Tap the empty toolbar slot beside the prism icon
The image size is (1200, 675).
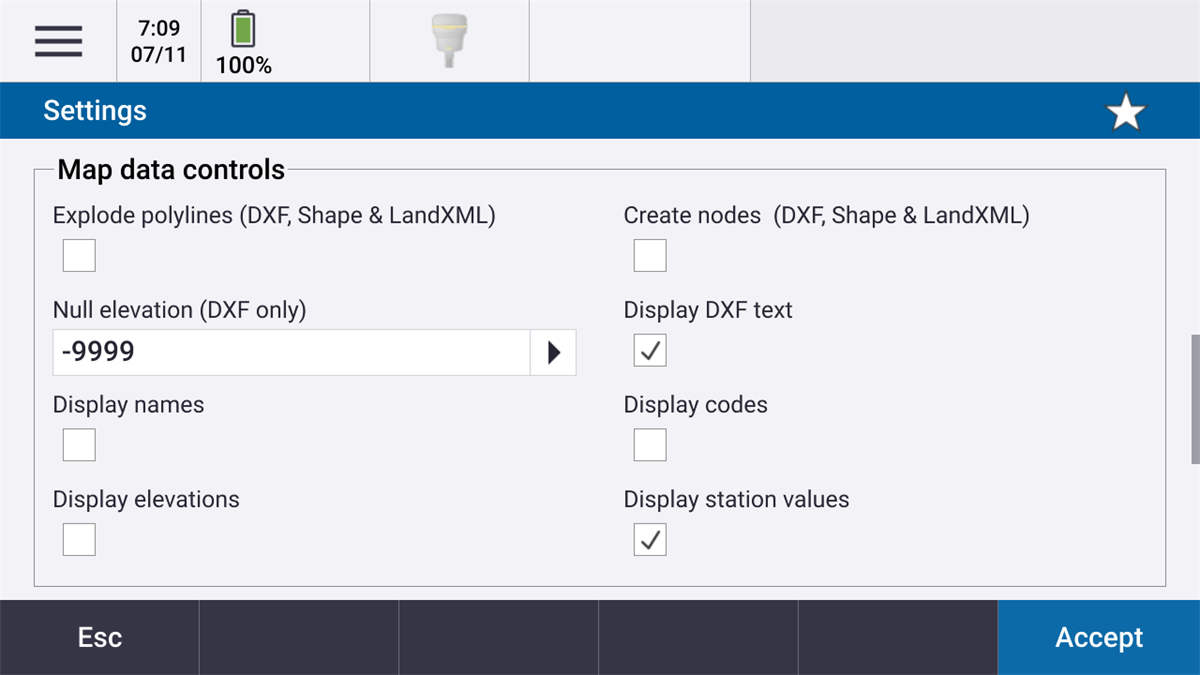(638, 40)
